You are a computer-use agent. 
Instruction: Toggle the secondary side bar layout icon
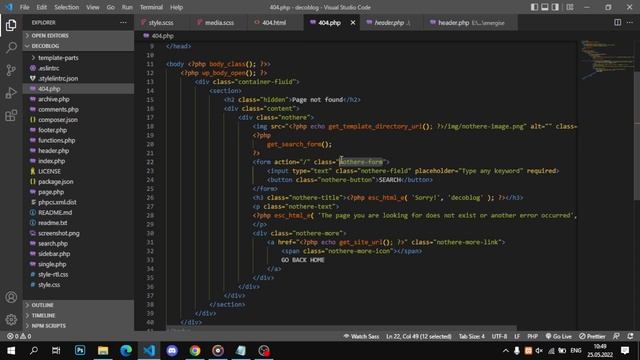coord(556,7)
